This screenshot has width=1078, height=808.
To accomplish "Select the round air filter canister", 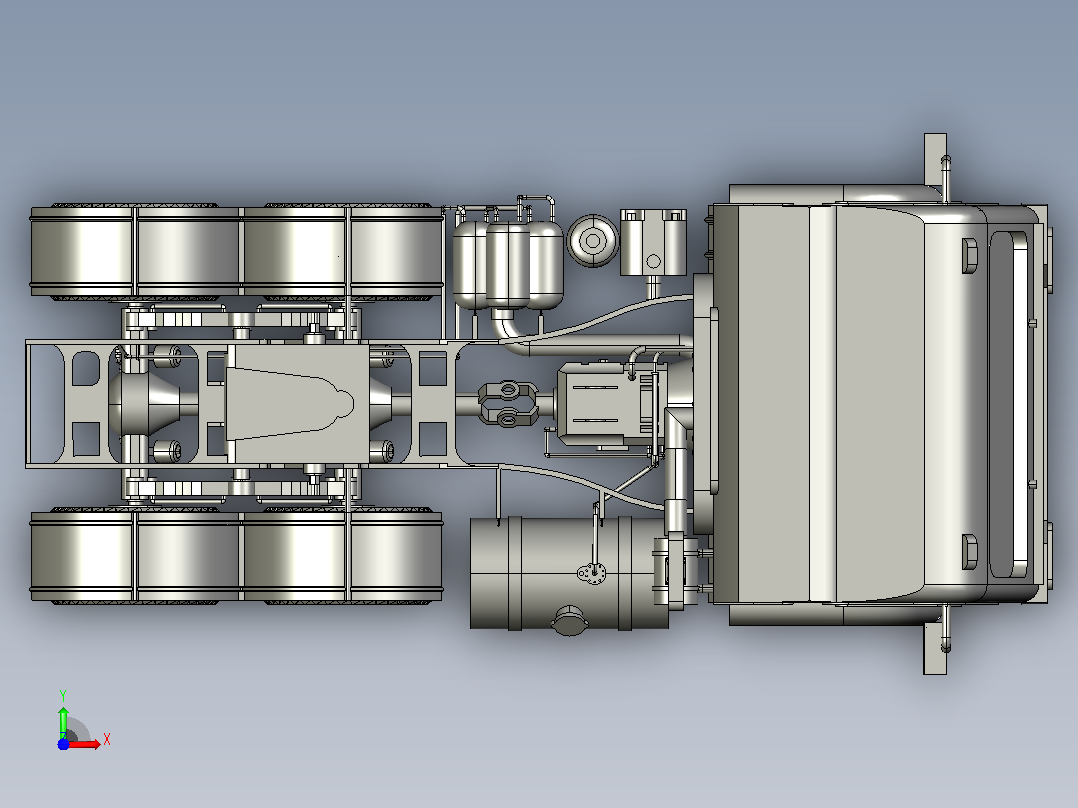I will (592, 241).
